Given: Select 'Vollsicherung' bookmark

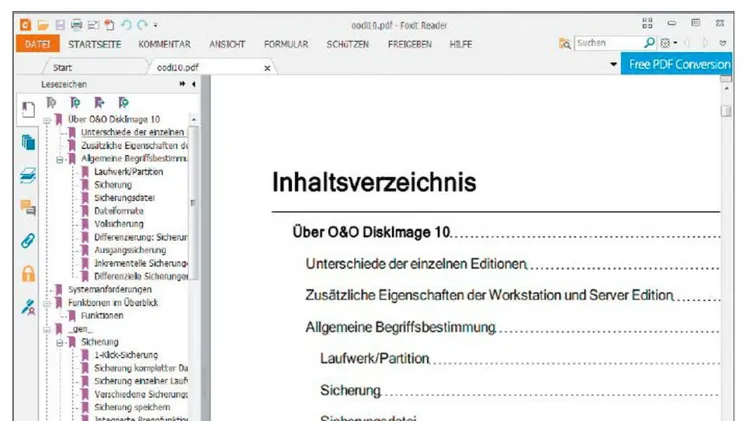Looking at the screenshot, I should tap(119, 224).
